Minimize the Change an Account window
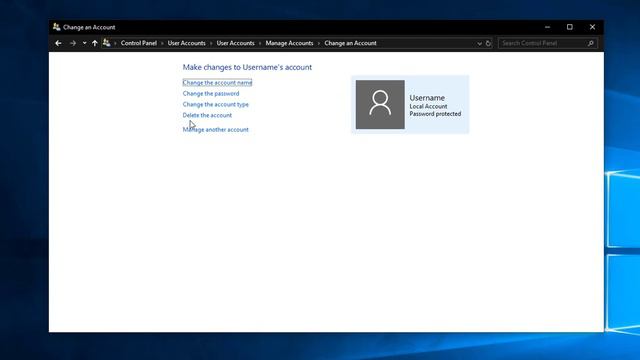640x360 pixels. pos(547,27)
